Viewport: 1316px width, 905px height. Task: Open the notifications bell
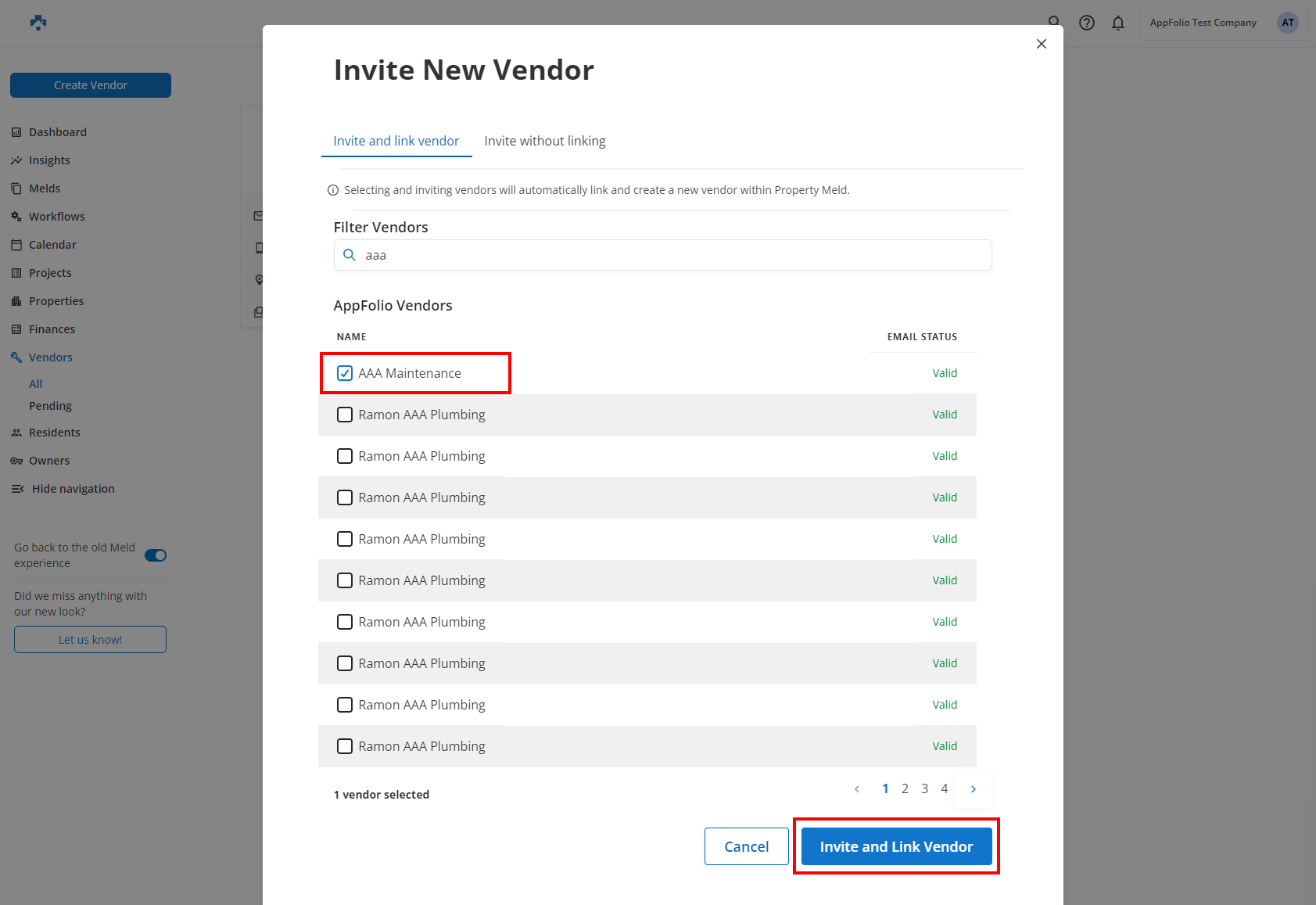[1117, 23]
